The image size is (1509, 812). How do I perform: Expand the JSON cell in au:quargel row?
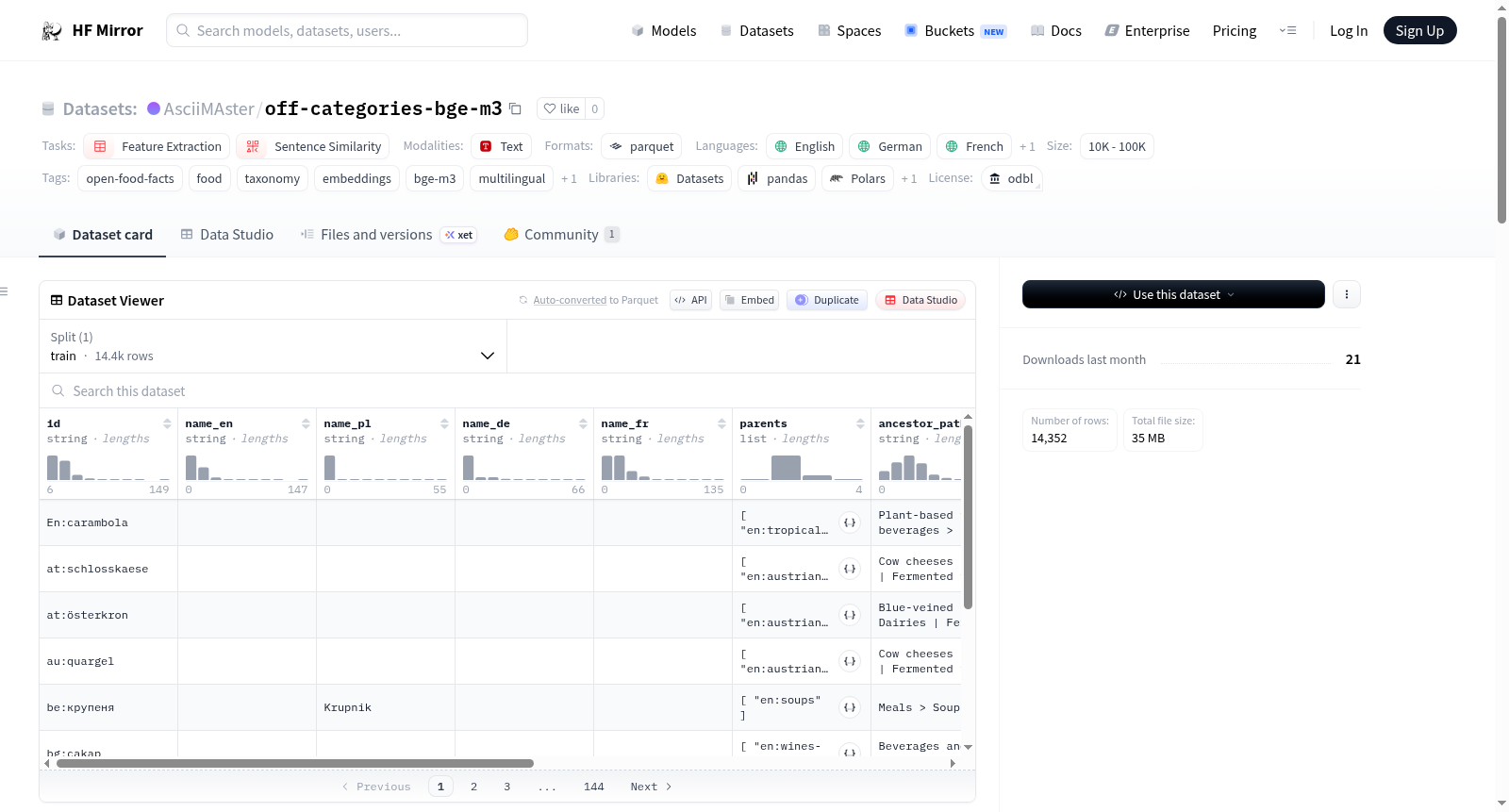click(850, 661)
